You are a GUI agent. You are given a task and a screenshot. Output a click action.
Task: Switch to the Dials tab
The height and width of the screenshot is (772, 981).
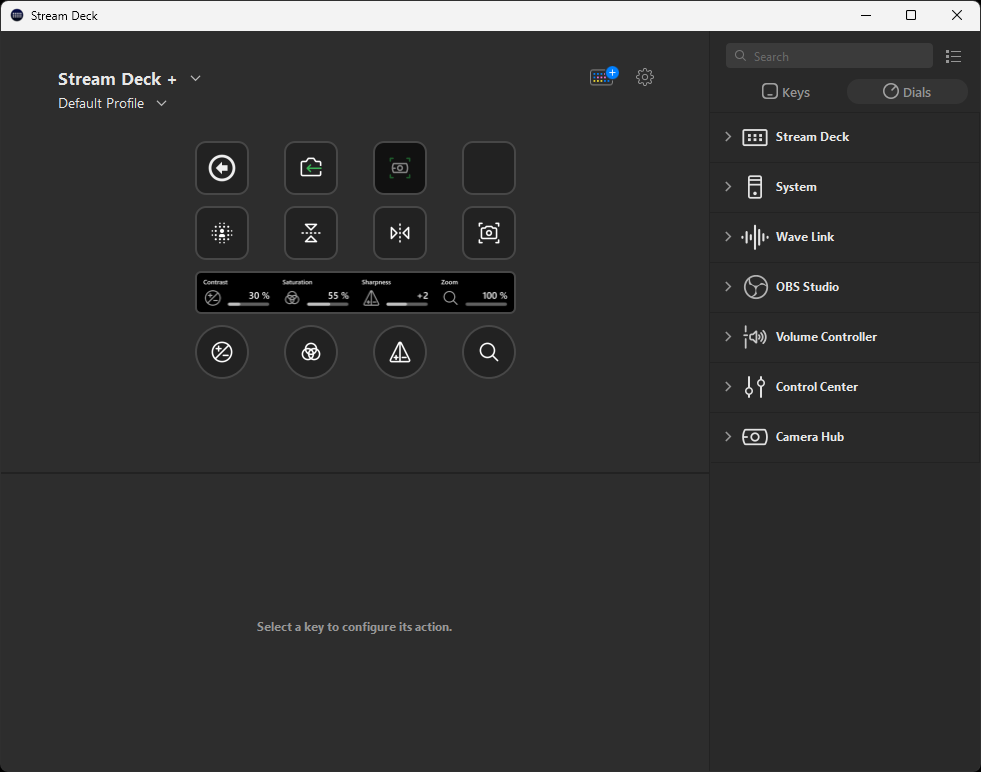(x=907, y=92)
